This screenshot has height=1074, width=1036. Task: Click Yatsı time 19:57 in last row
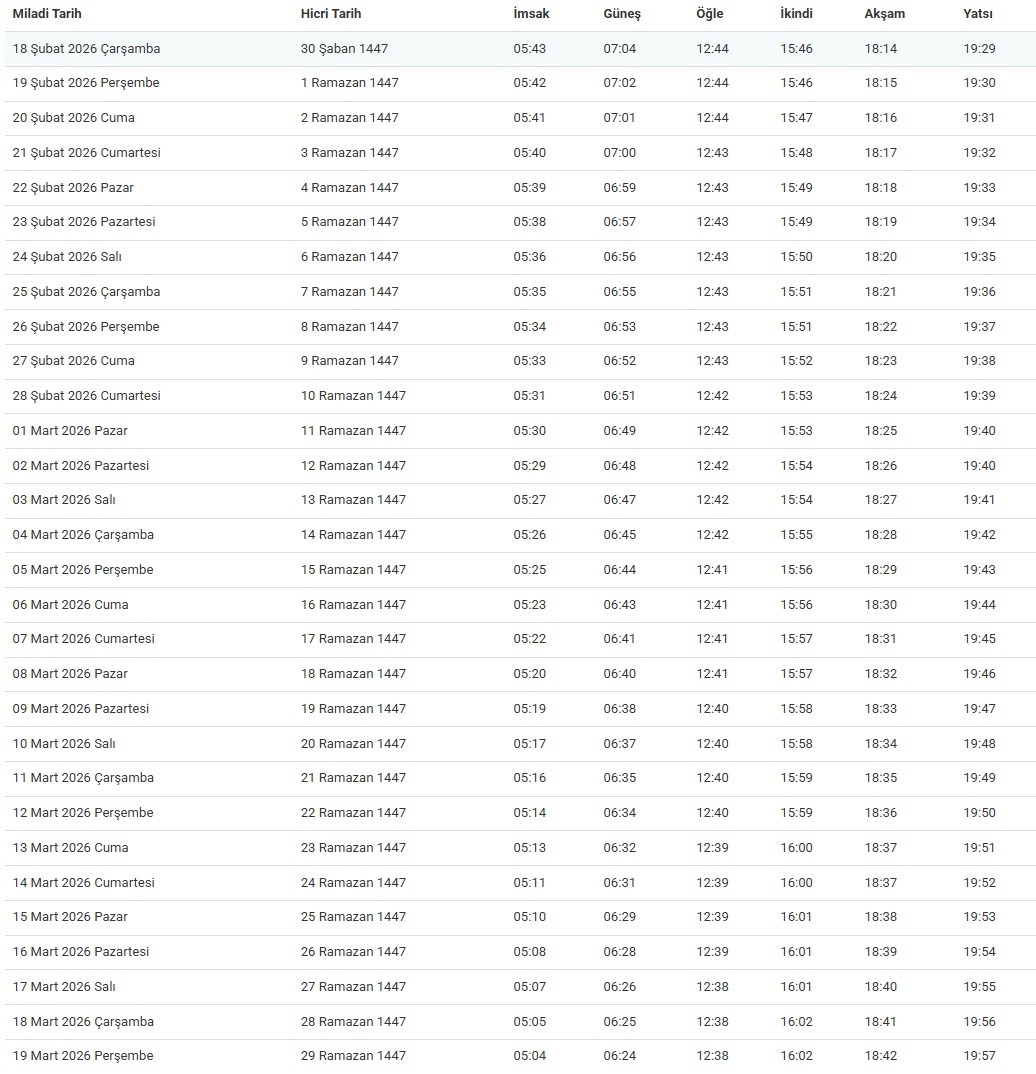[x=980, y=1056]
